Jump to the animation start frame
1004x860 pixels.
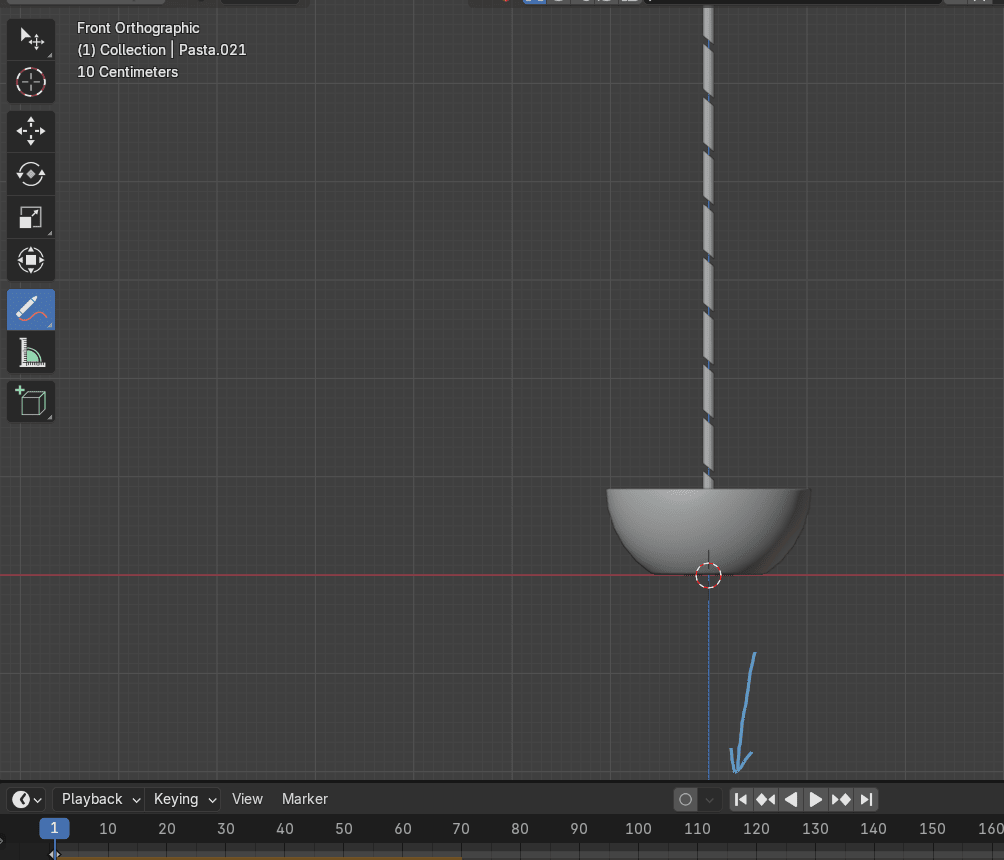click(x=741, y=799)
